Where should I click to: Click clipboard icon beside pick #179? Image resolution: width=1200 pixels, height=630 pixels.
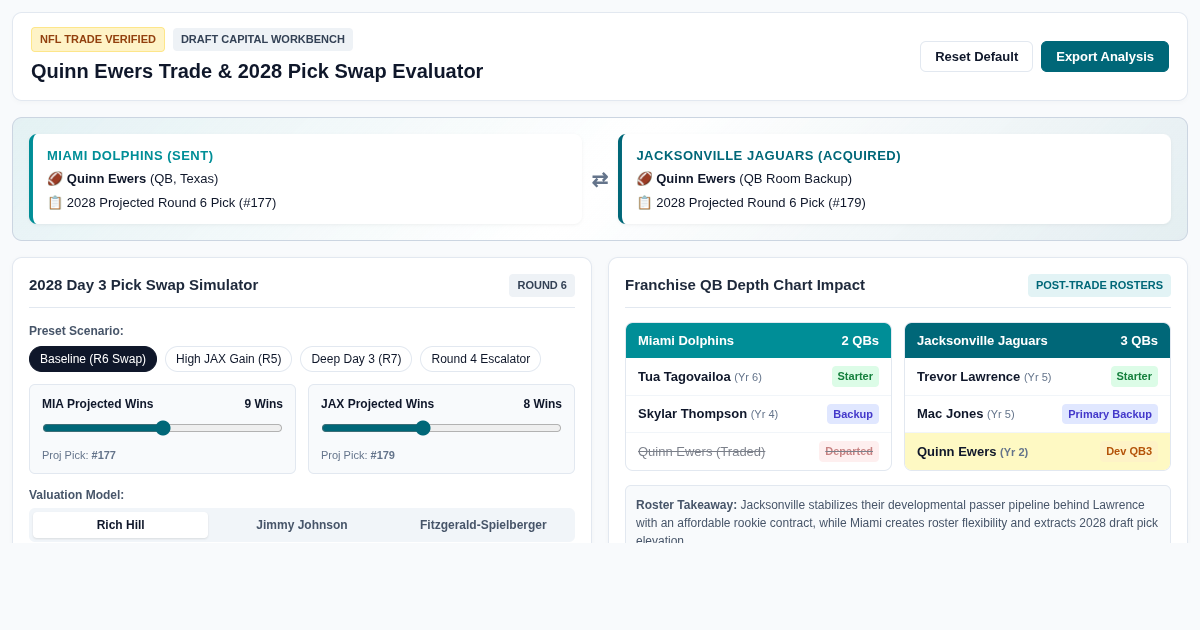coord(644,202)
